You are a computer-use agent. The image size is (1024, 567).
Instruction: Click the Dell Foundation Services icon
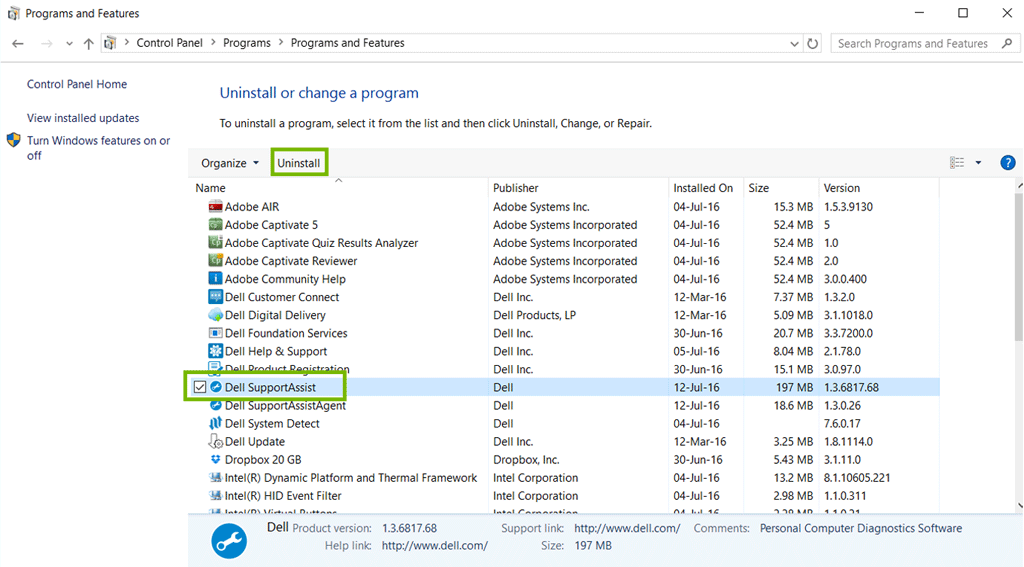215,332
